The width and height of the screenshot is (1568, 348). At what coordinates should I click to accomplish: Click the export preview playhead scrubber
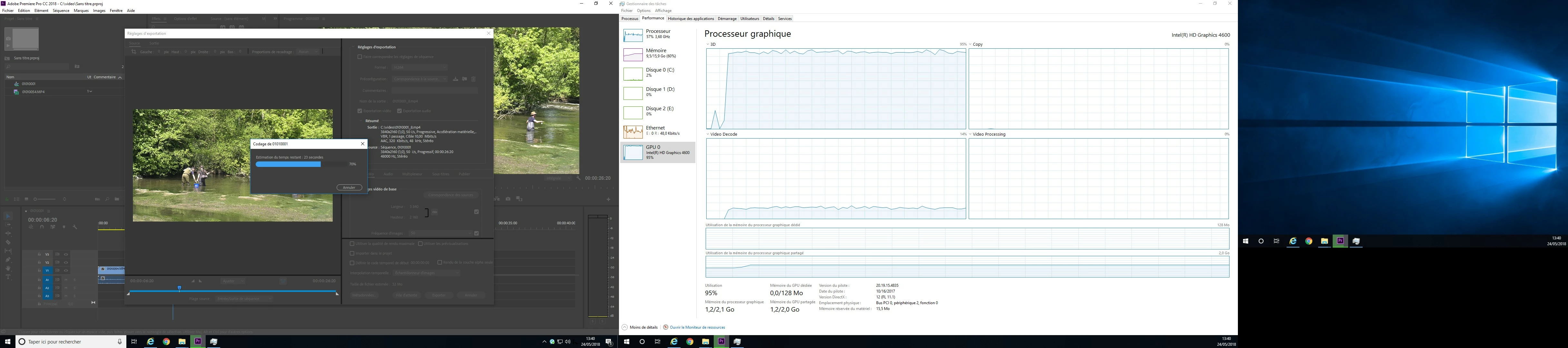tap(180, 288)
